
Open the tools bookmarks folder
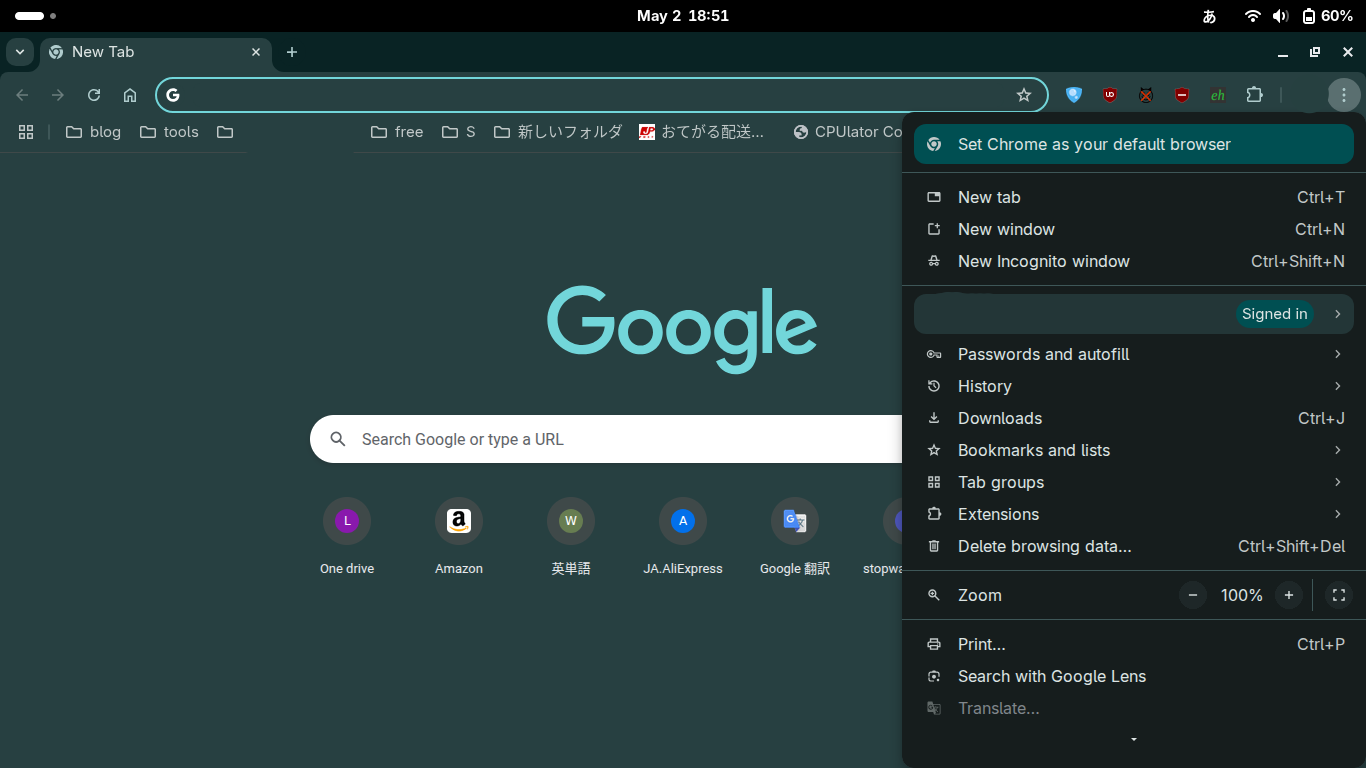pyautogui.click(x=169, y=132)
